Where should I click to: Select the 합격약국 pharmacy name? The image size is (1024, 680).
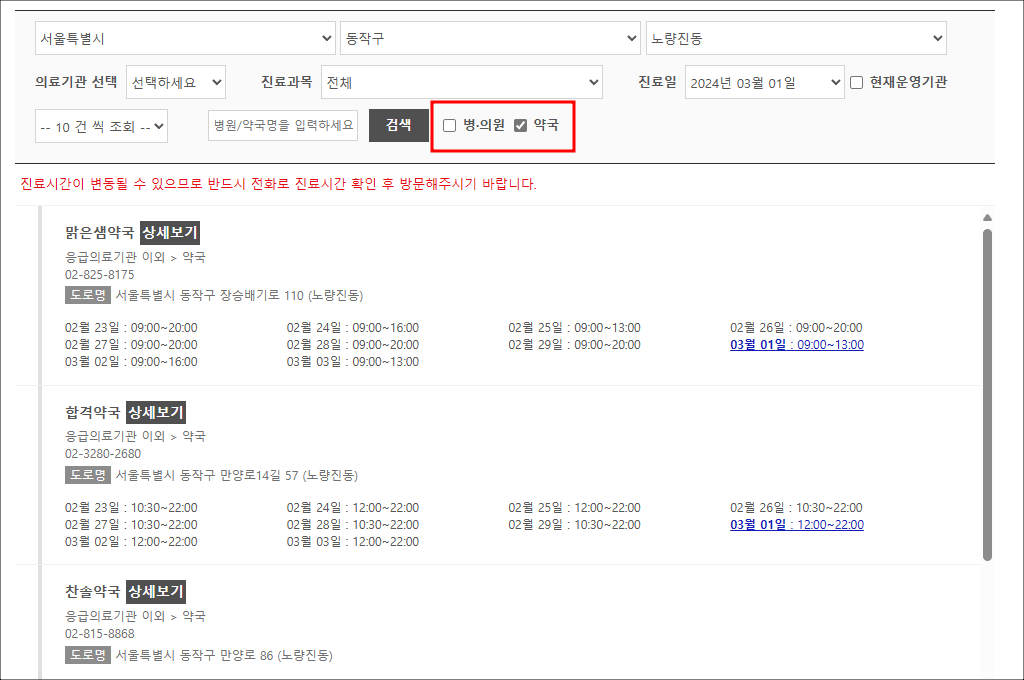point(92,412)
